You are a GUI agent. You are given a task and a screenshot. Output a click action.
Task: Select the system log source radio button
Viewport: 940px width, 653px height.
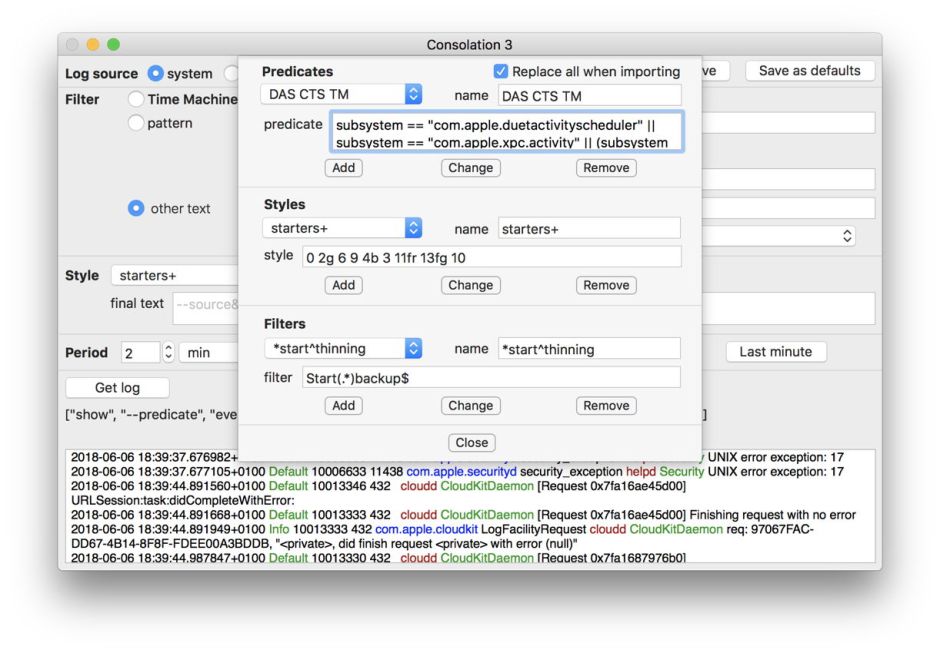(155, 73)
